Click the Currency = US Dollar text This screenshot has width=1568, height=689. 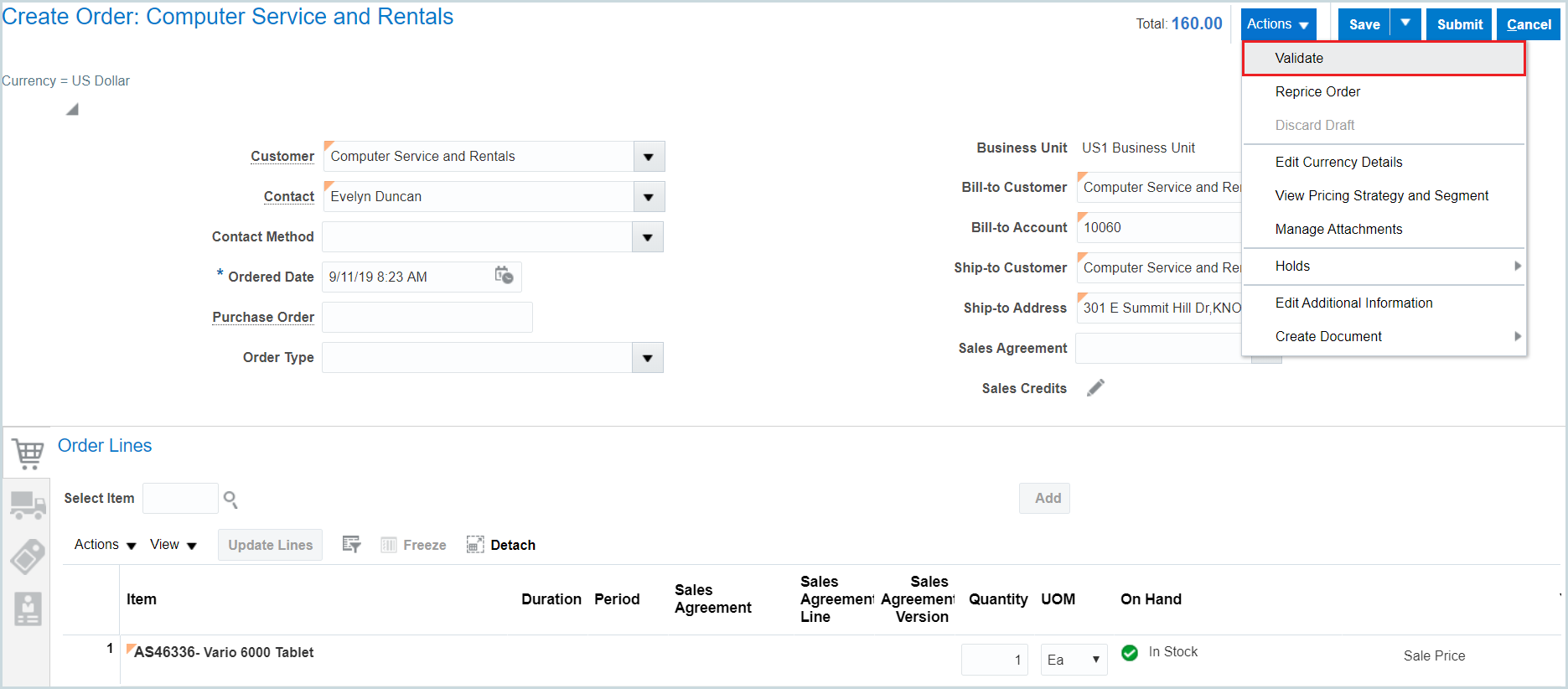[65, 80]
